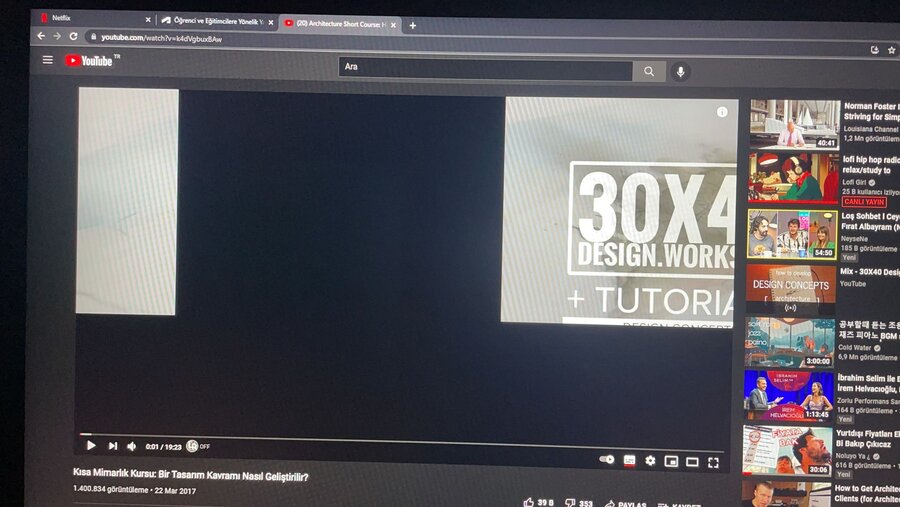Open the Norman Foster video thumbnail

click(794, 124)
